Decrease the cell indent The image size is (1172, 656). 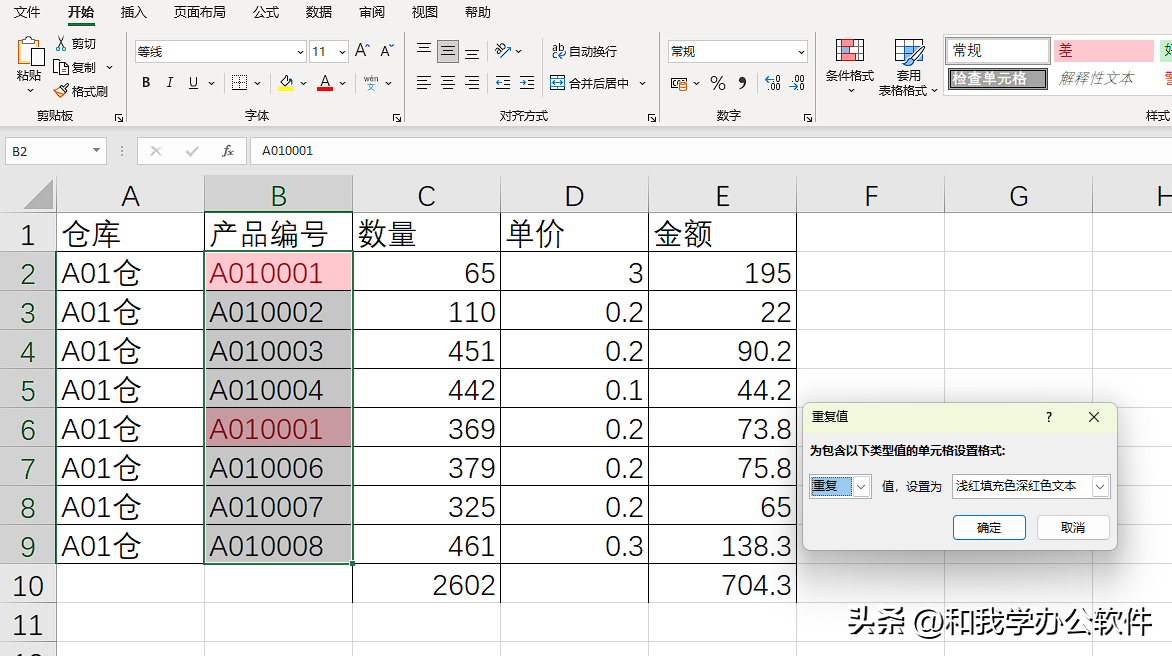click(x=503, y=83)
